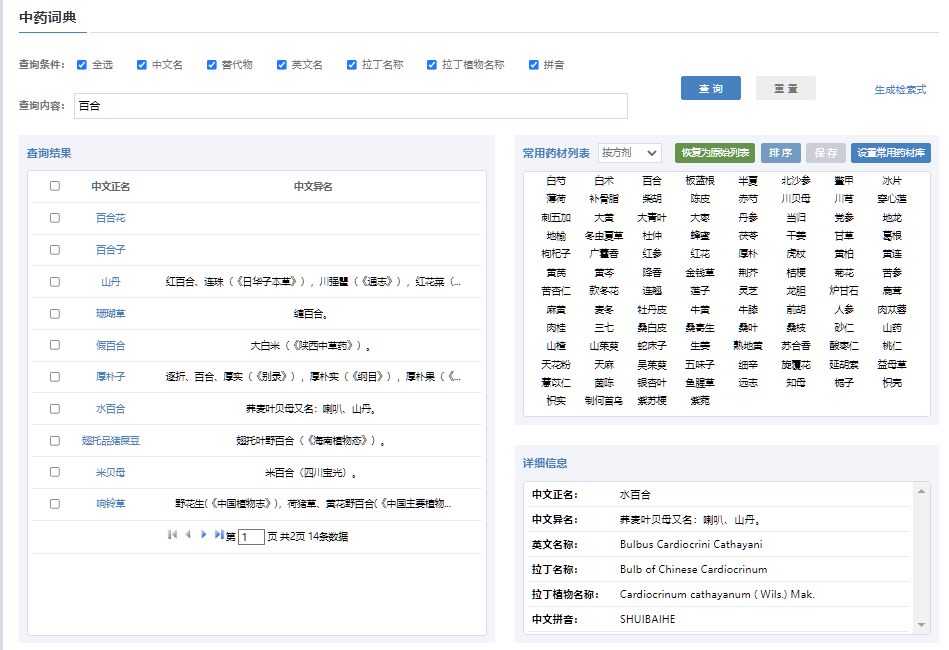This screenshot has height=650, width=949.
Task: Uncheck the 拉丁植物名称 query condition
Action: click(x=432, y=65)
